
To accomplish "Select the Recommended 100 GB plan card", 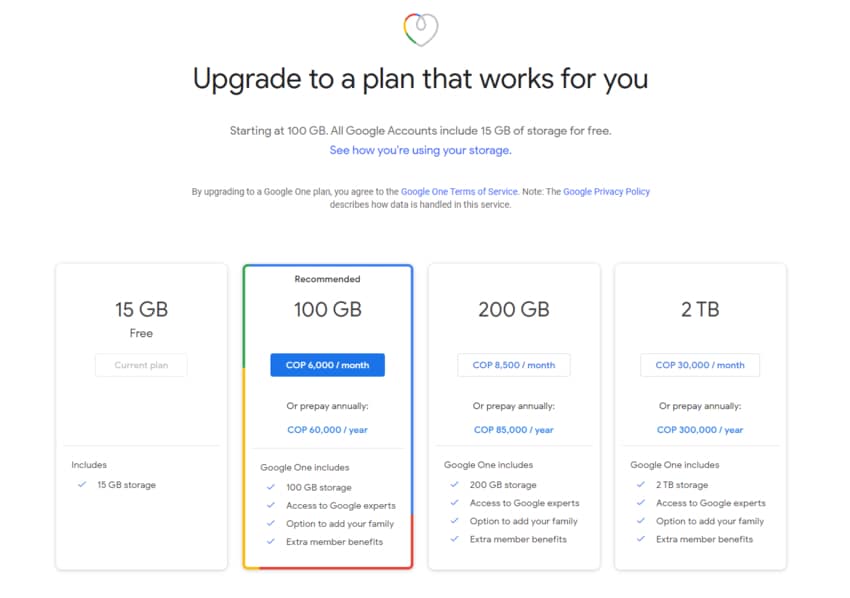I will [x=327, y=310].
